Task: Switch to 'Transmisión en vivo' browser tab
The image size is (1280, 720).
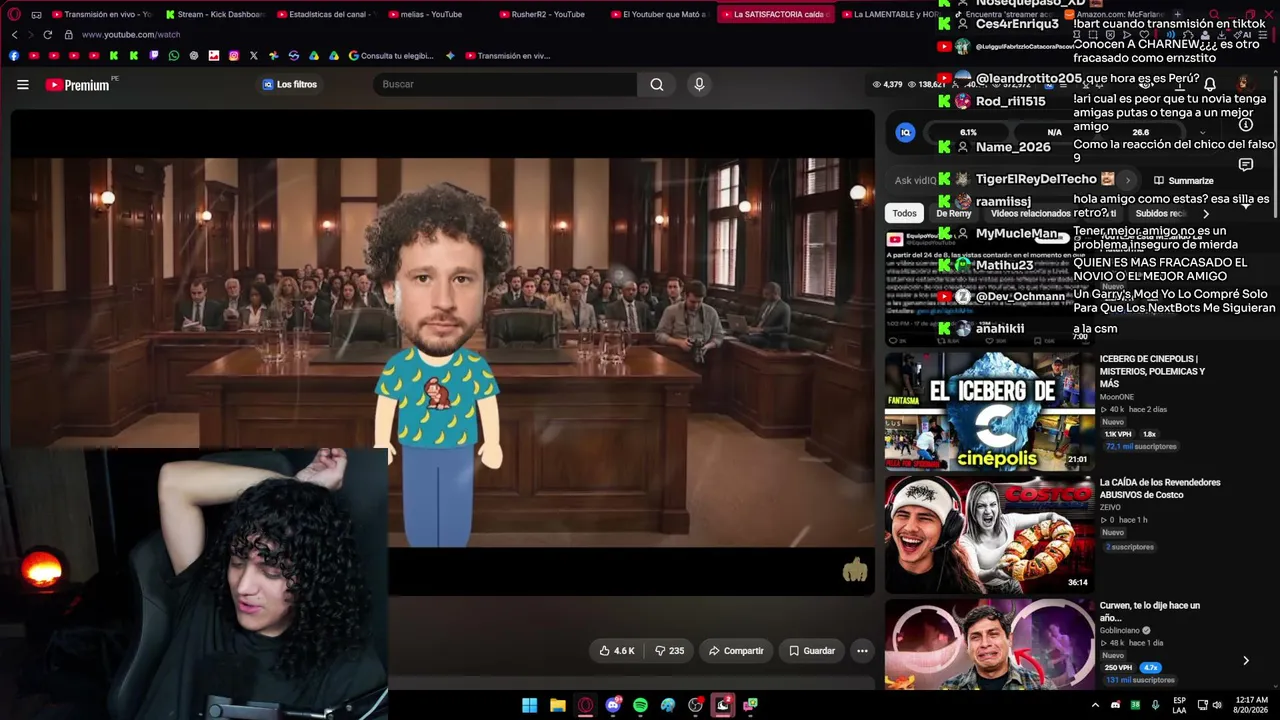Action: [x=100, y=14]
